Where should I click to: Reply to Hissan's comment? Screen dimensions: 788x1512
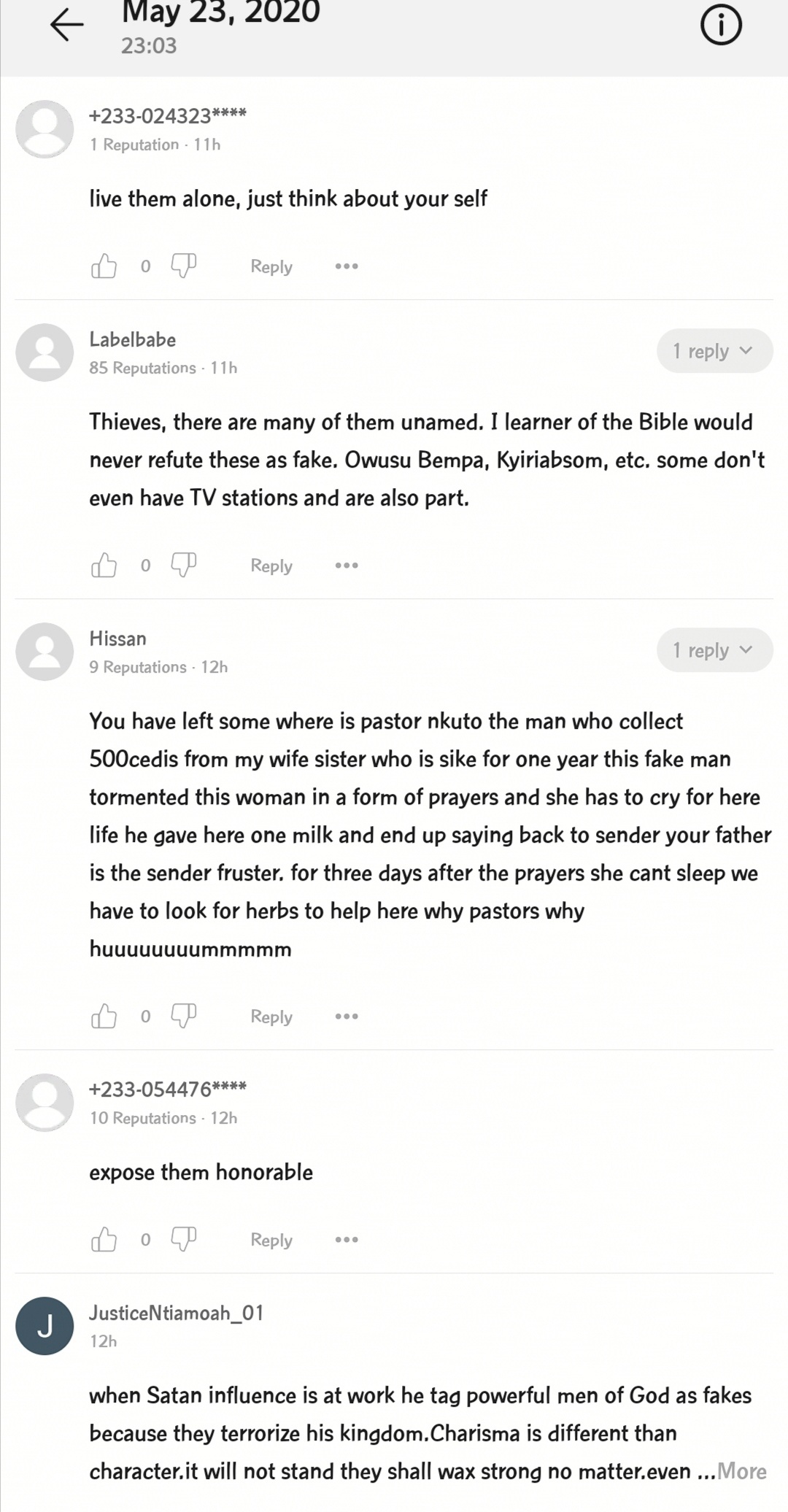pos(271,1017)
